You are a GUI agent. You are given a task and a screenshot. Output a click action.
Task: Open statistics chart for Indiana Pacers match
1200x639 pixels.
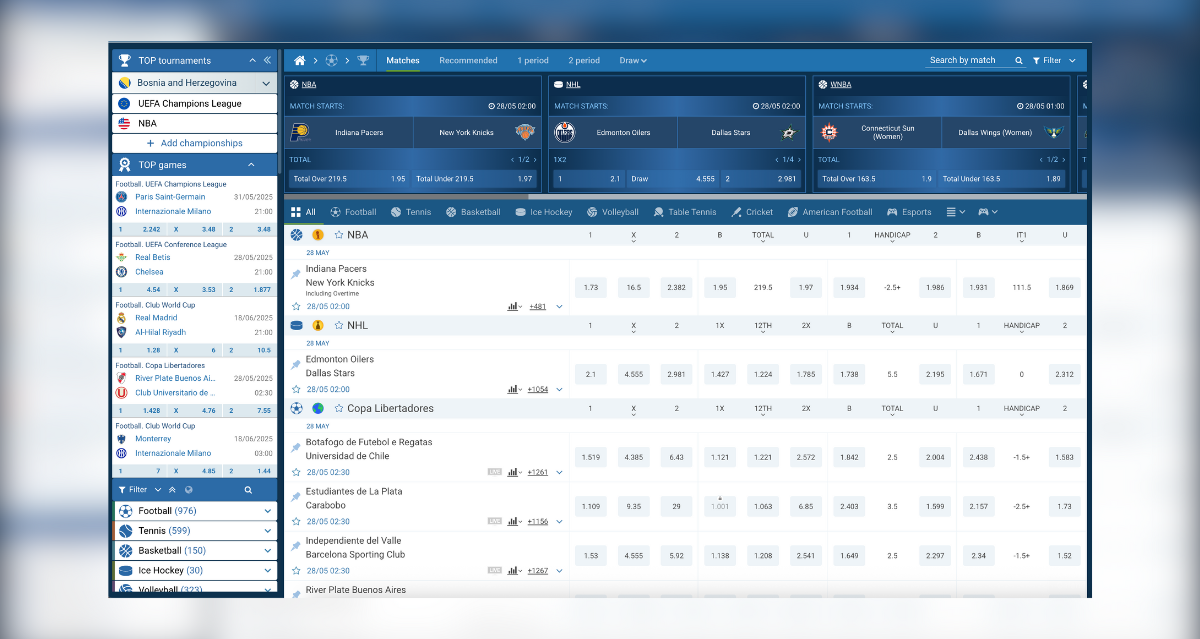pyautogui.click(x=515, y=306)
